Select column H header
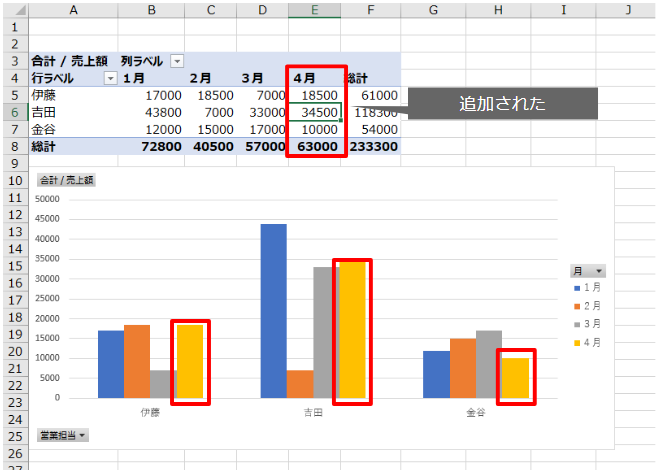 click(498, 10)
